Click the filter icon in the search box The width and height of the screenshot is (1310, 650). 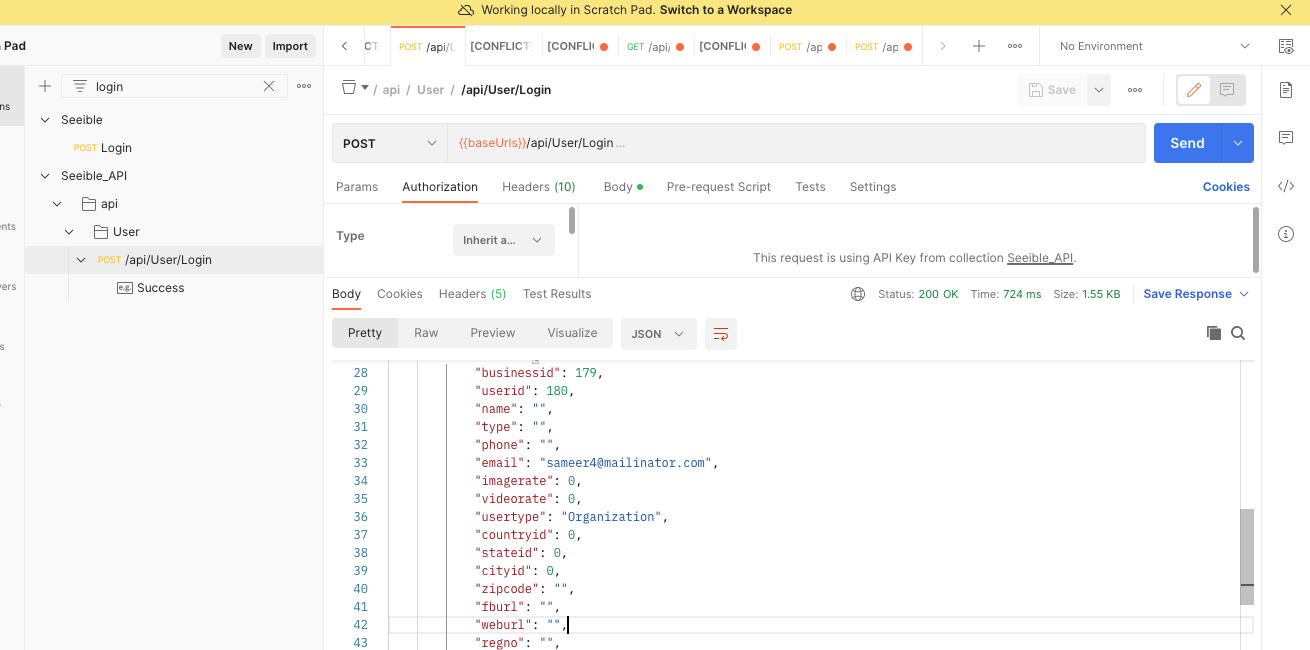[80, 86]
